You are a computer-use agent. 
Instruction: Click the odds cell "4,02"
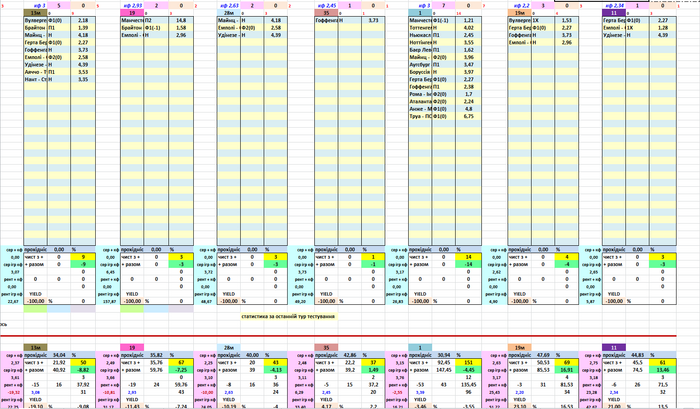click(469, 28)
